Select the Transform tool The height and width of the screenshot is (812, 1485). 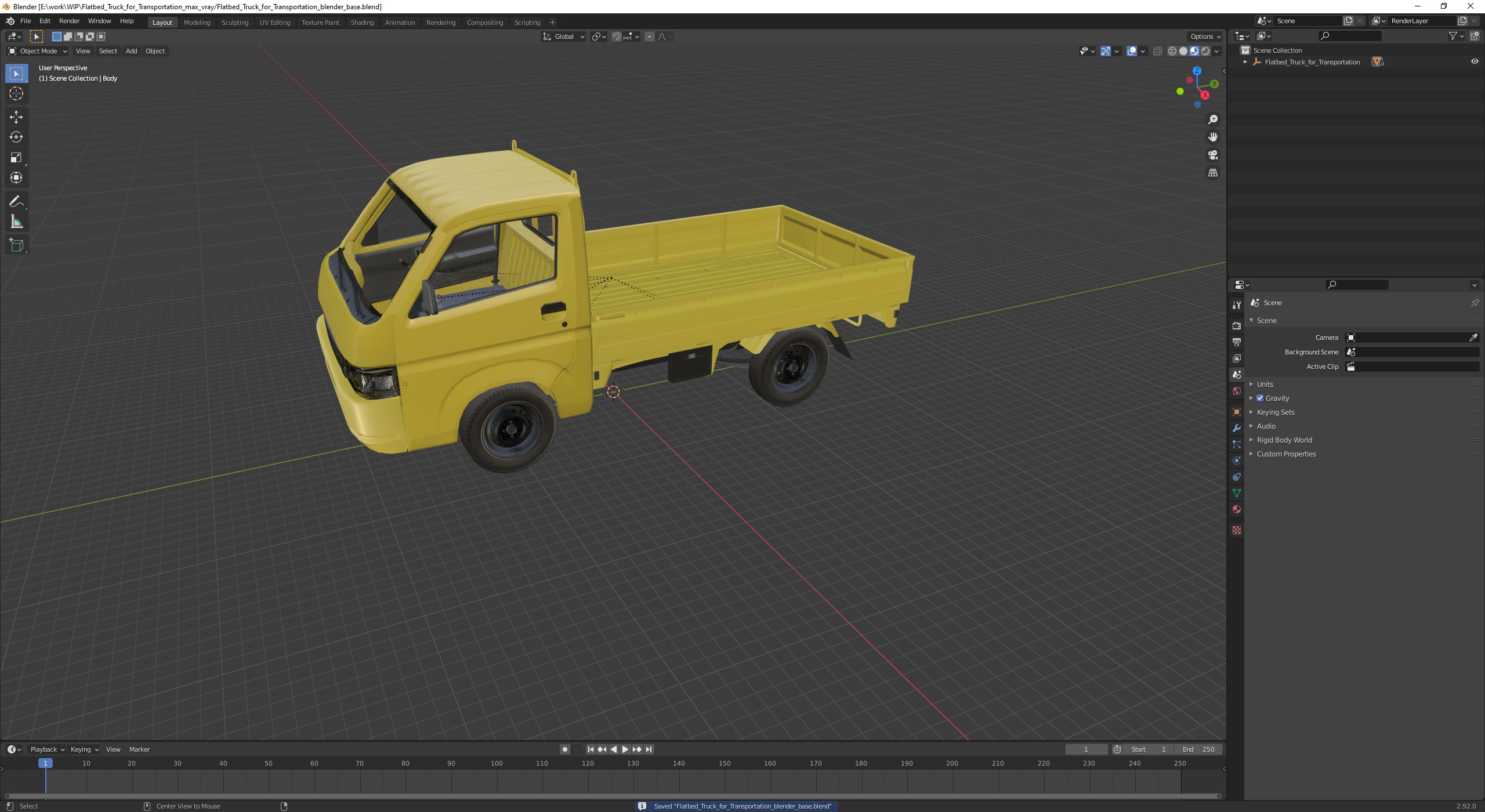pos(16,178)
